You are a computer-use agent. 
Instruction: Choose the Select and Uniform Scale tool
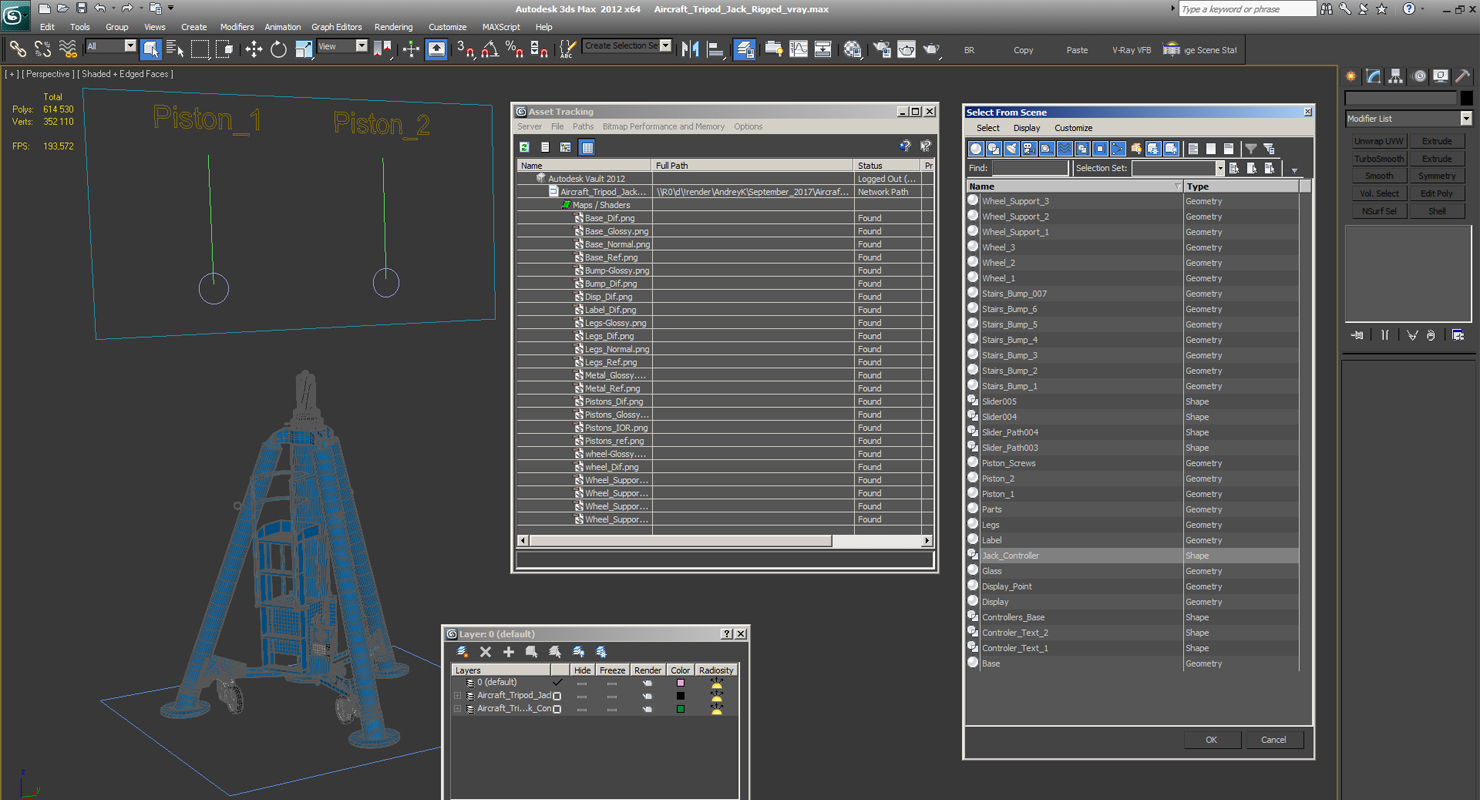coord(304,49)
